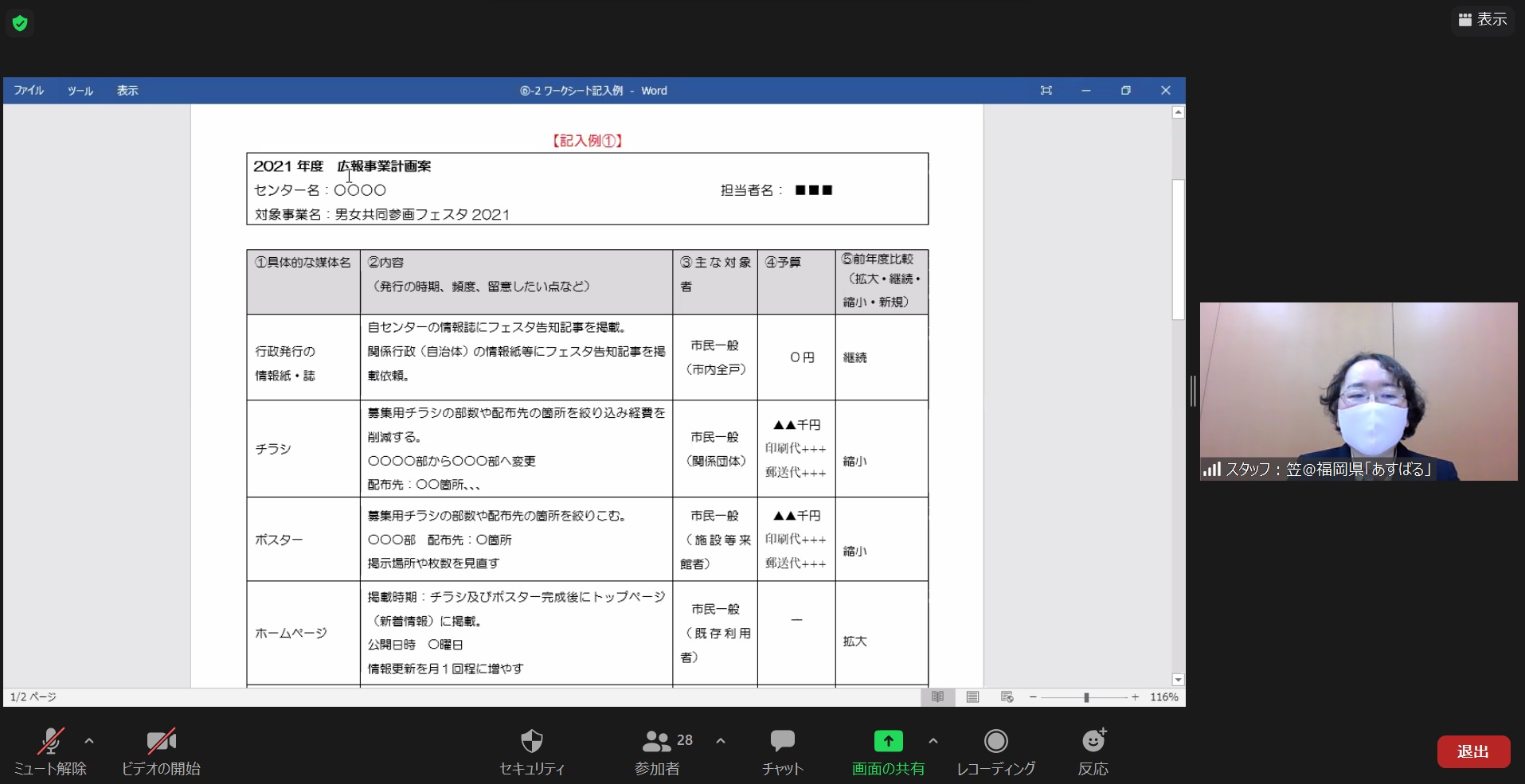
Task: Click the red 退出 leave button
Action: coord(1472,751)
